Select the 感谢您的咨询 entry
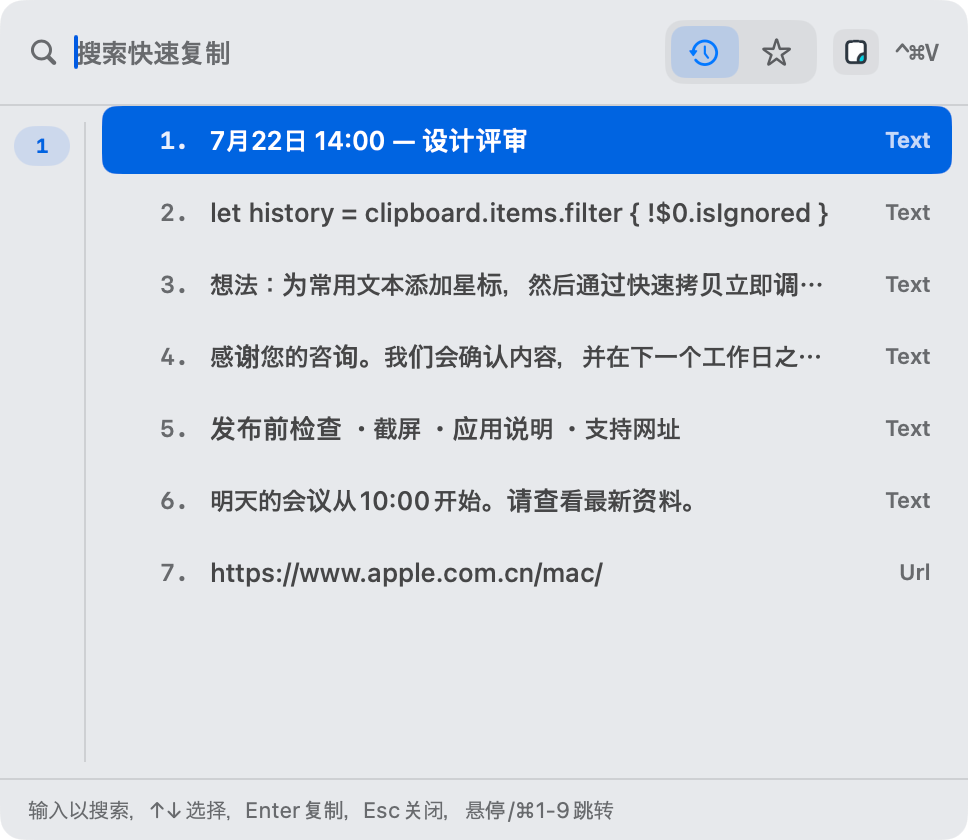 527,357
